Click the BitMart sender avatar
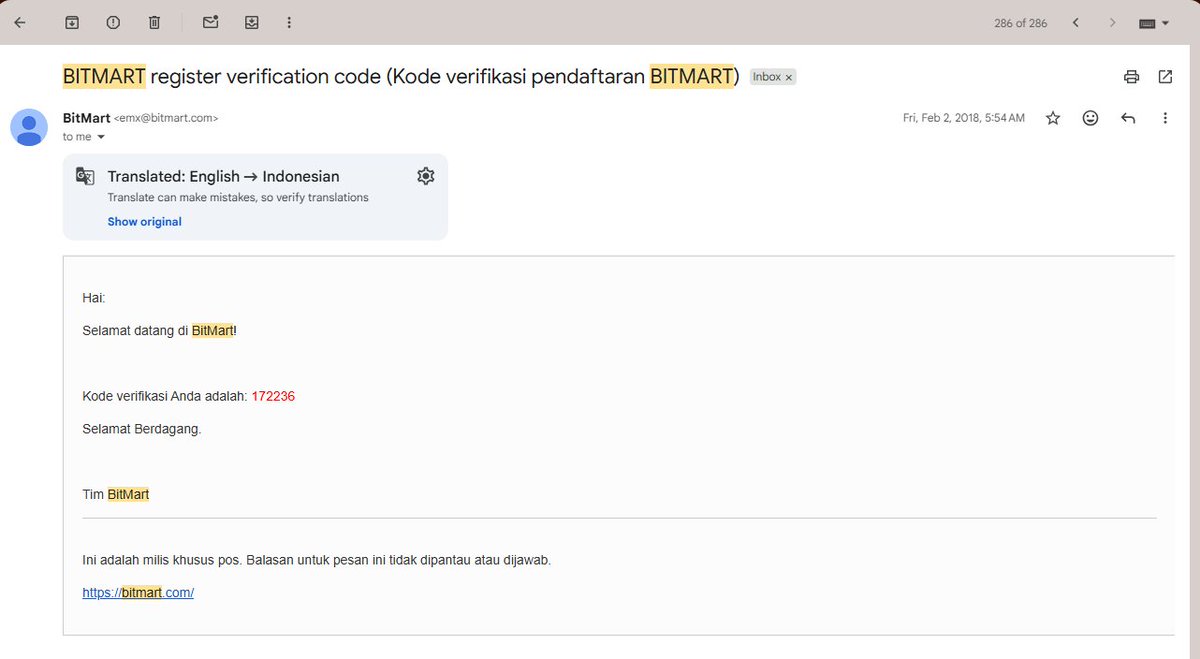Screen dimensions: 1200x659 (29, 127)
